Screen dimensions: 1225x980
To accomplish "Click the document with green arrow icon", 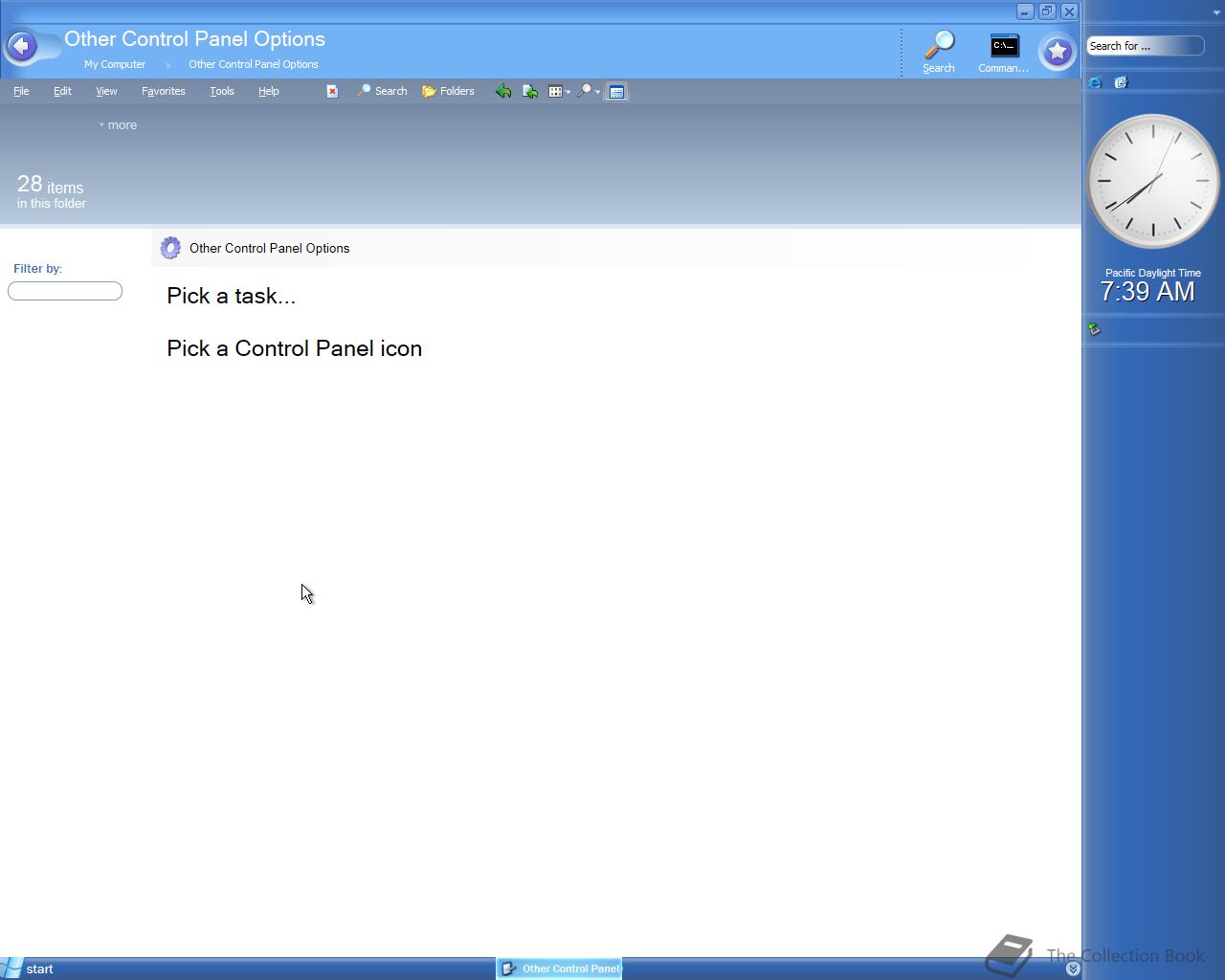I will (530, 91).
